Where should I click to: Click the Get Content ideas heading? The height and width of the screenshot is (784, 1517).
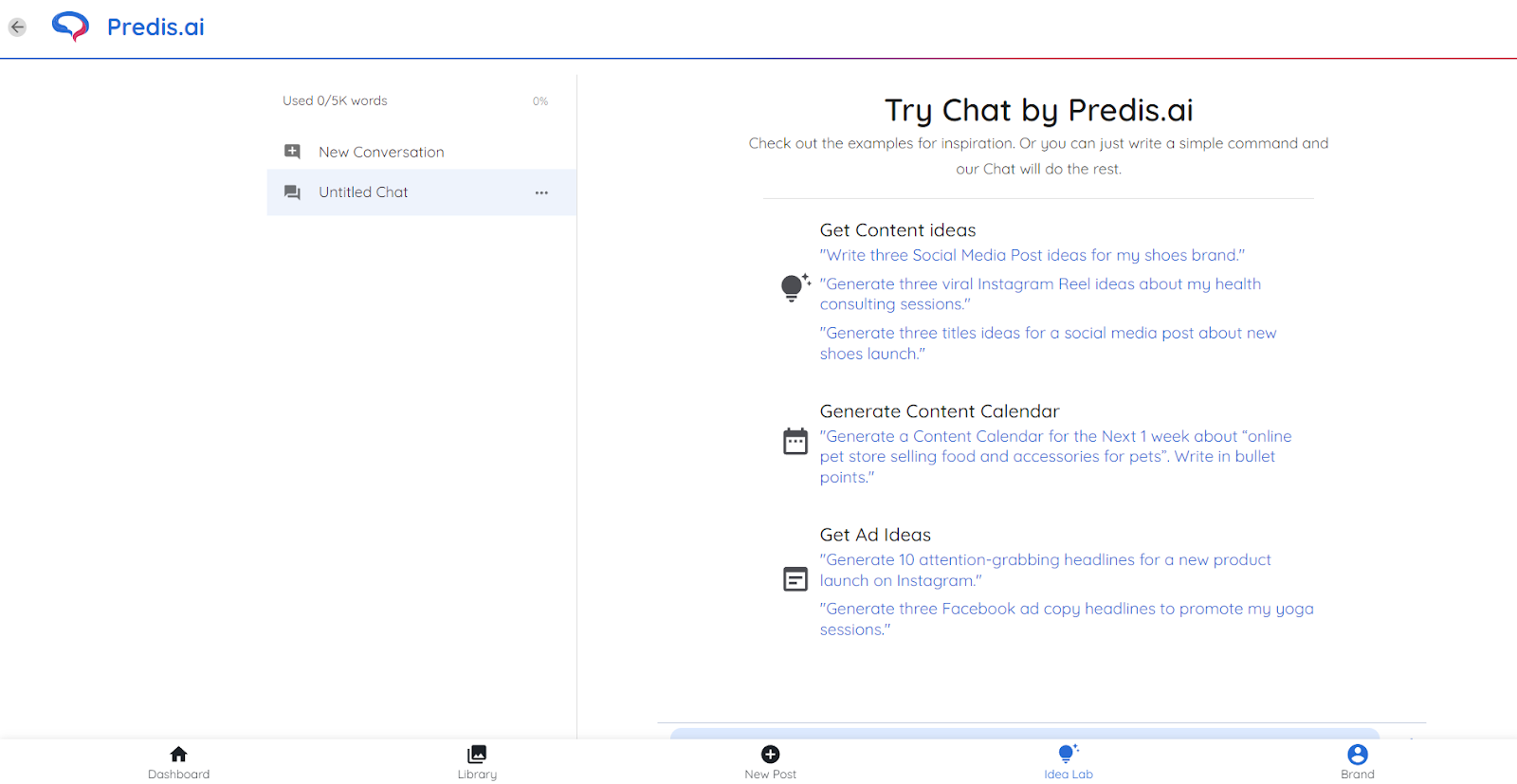click(898, 230)
